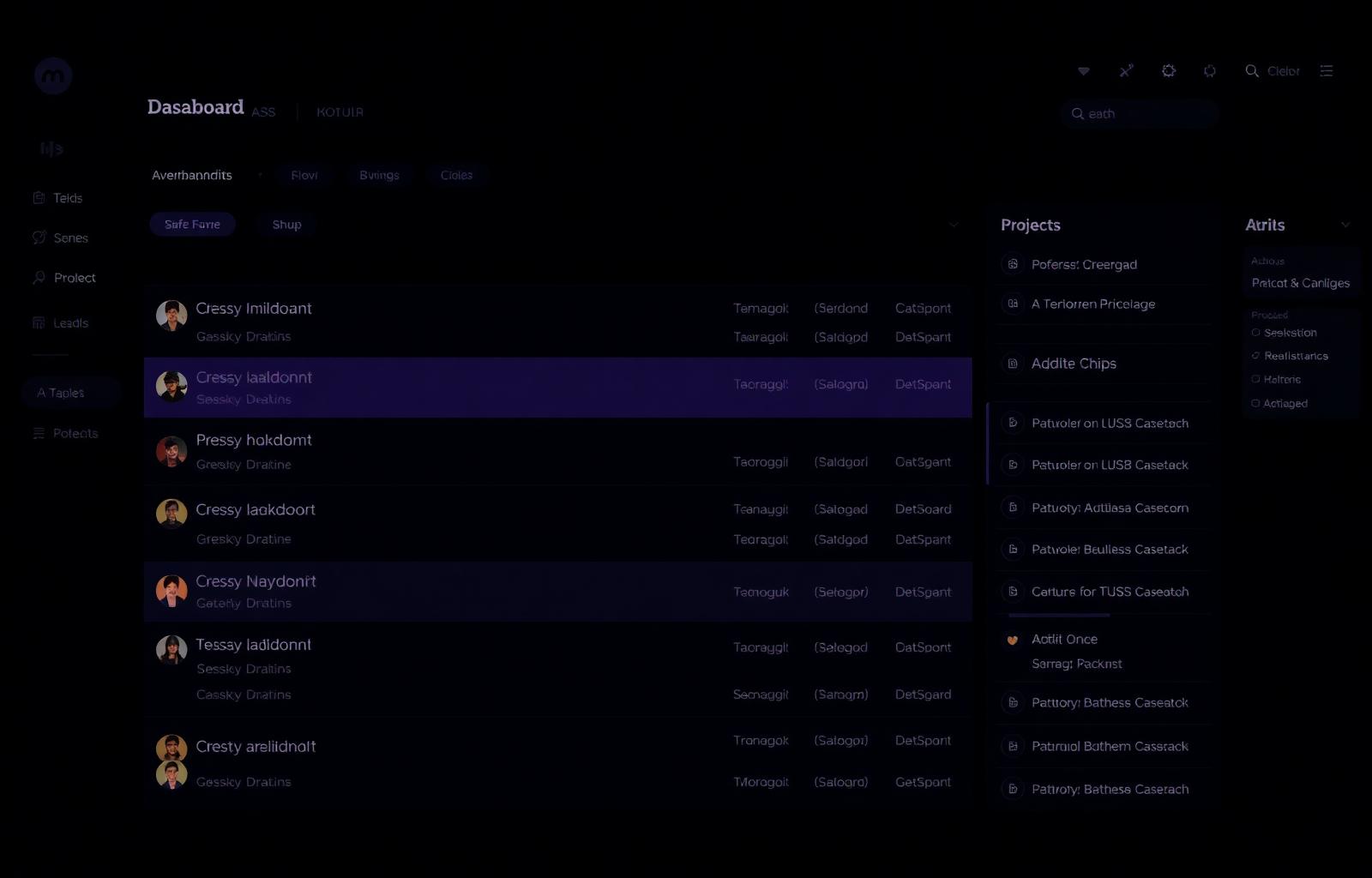The image size is (1372, 878).
Task: Click the progress bar under Carture for TUSS
Action: (1059, 615)
